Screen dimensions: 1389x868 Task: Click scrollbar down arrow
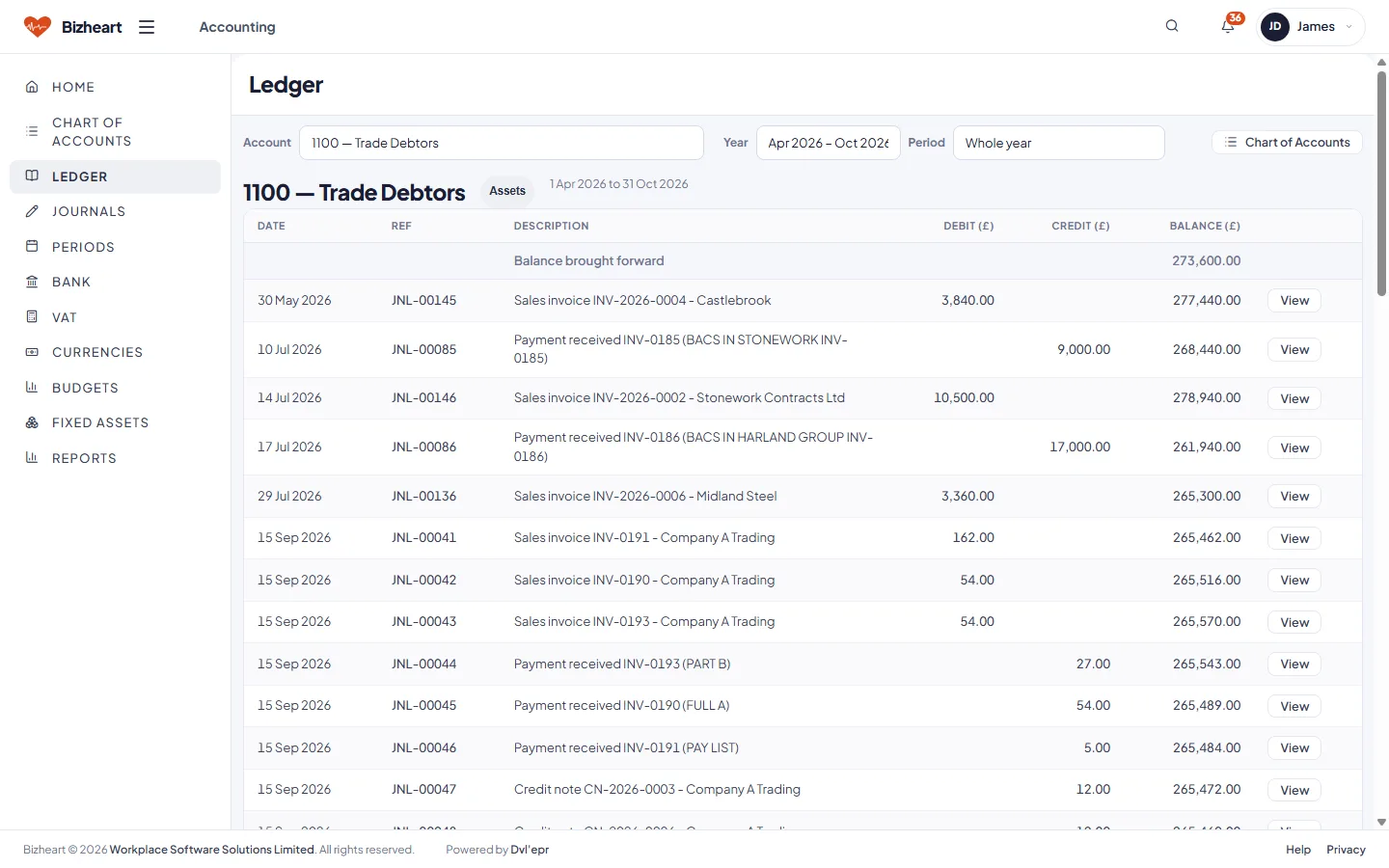coord(1381,823)
